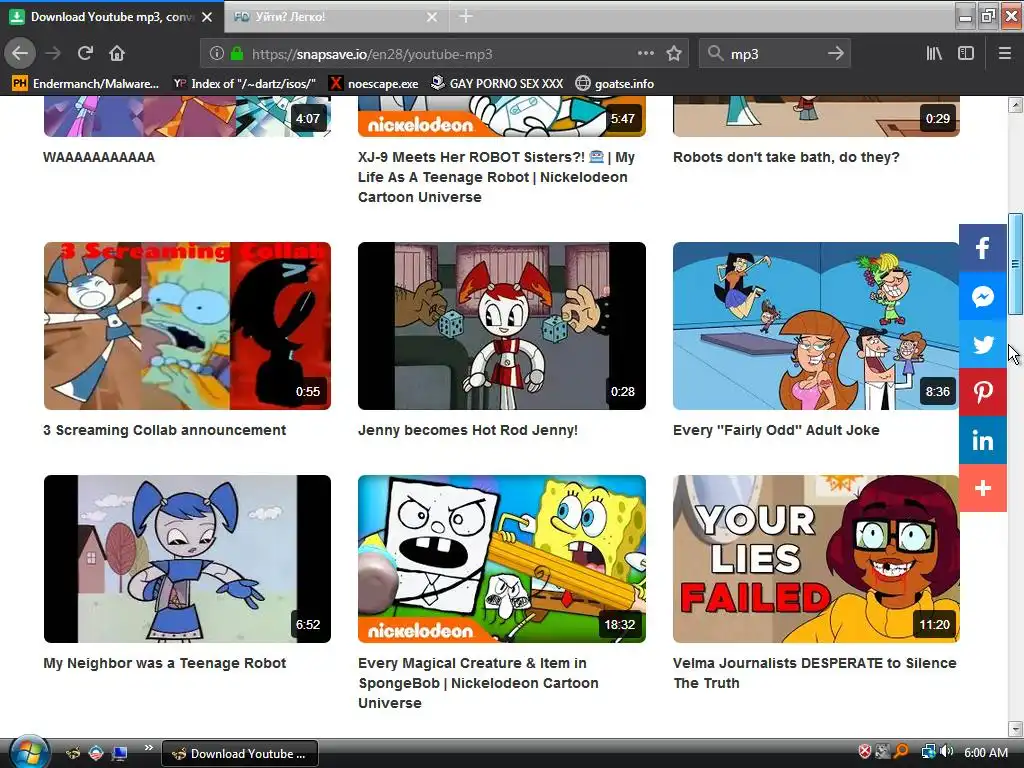
Task: Open the browser home page
Action: [117, 54]
